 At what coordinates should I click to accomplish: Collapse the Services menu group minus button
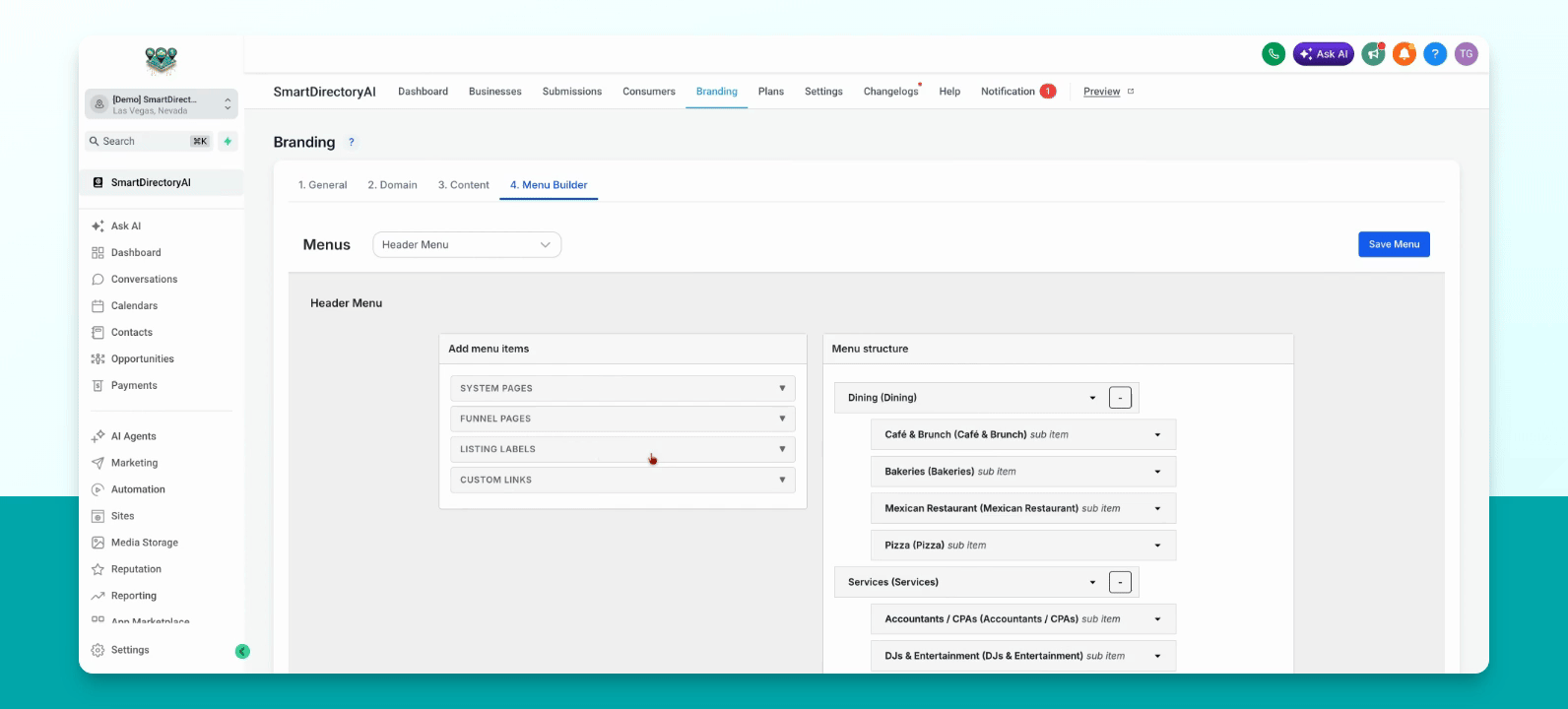pyautogui.click(x=1120, y=582)
